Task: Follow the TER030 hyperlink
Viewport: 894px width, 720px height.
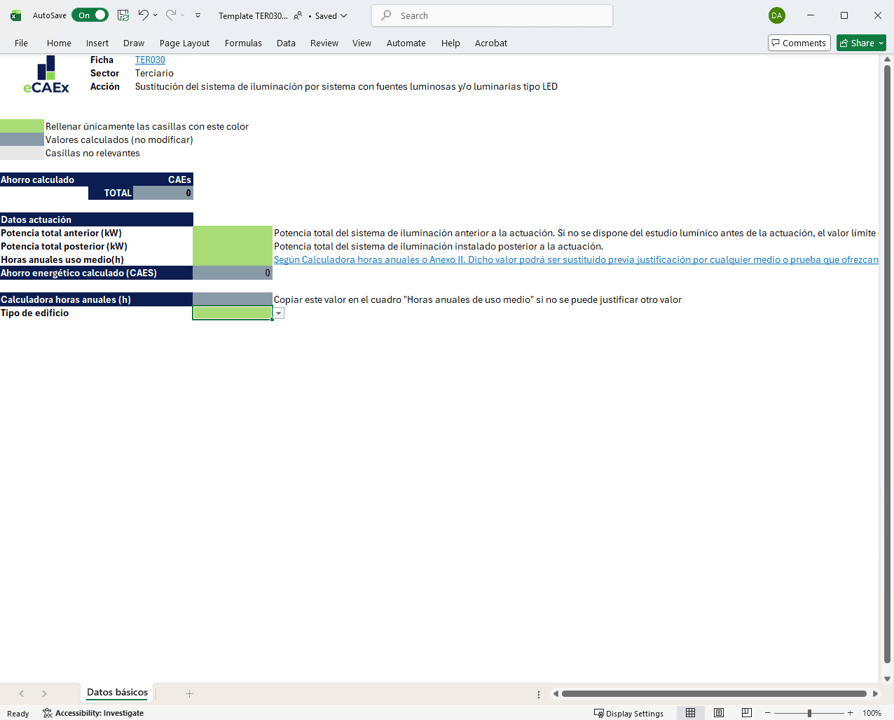Action: [x=148, y=59]
